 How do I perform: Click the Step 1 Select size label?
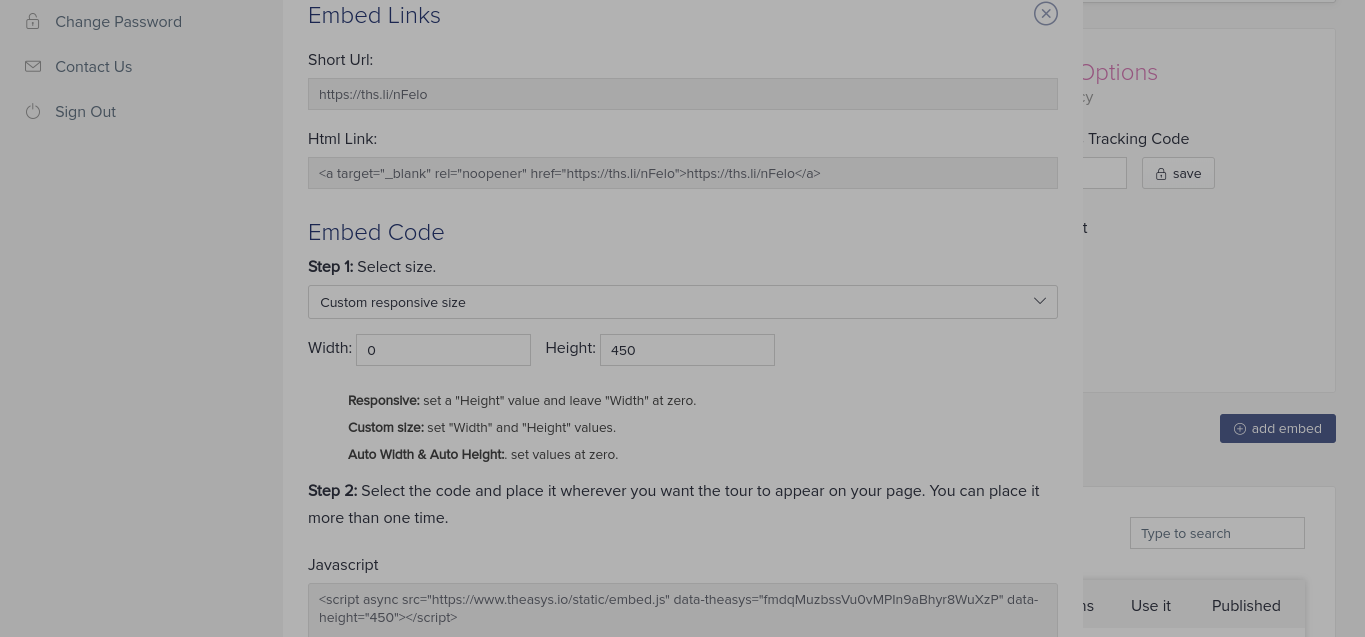372,267
